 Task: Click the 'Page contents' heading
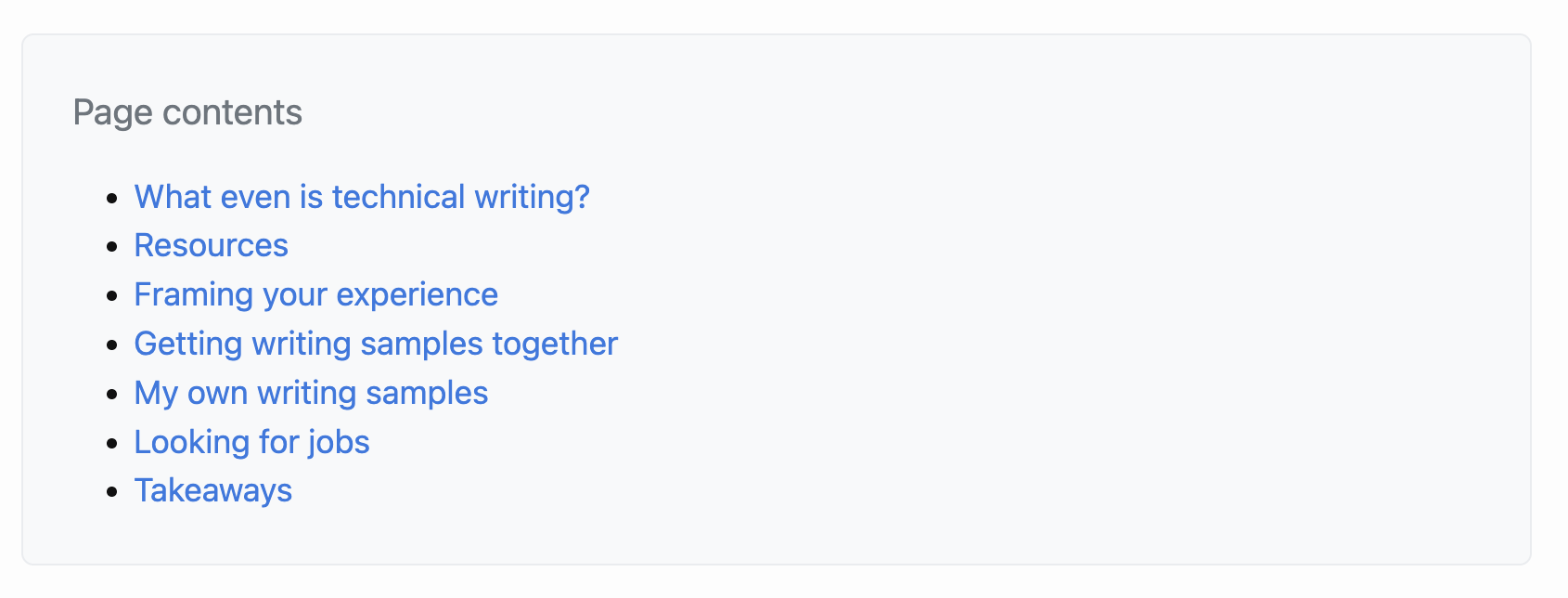[187, 112]
